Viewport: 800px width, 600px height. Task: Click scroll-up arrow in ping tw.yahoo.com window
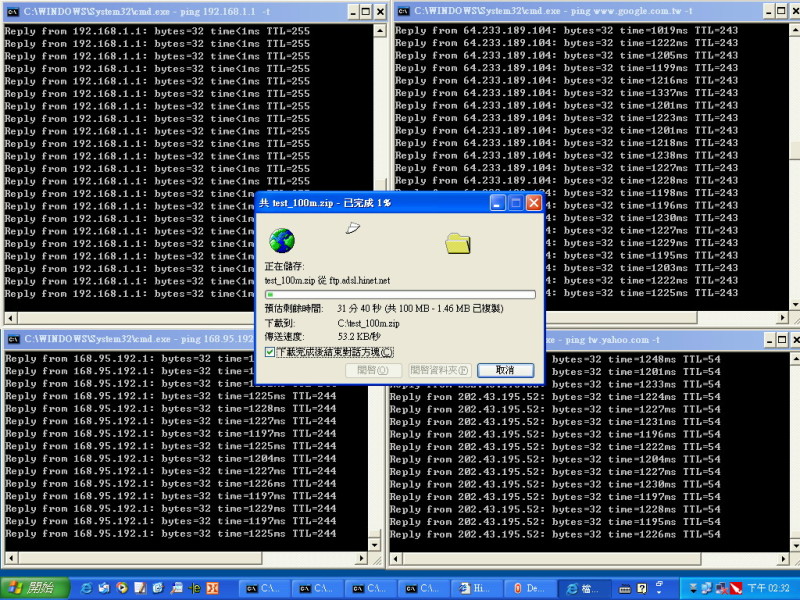tap(795, 359)
